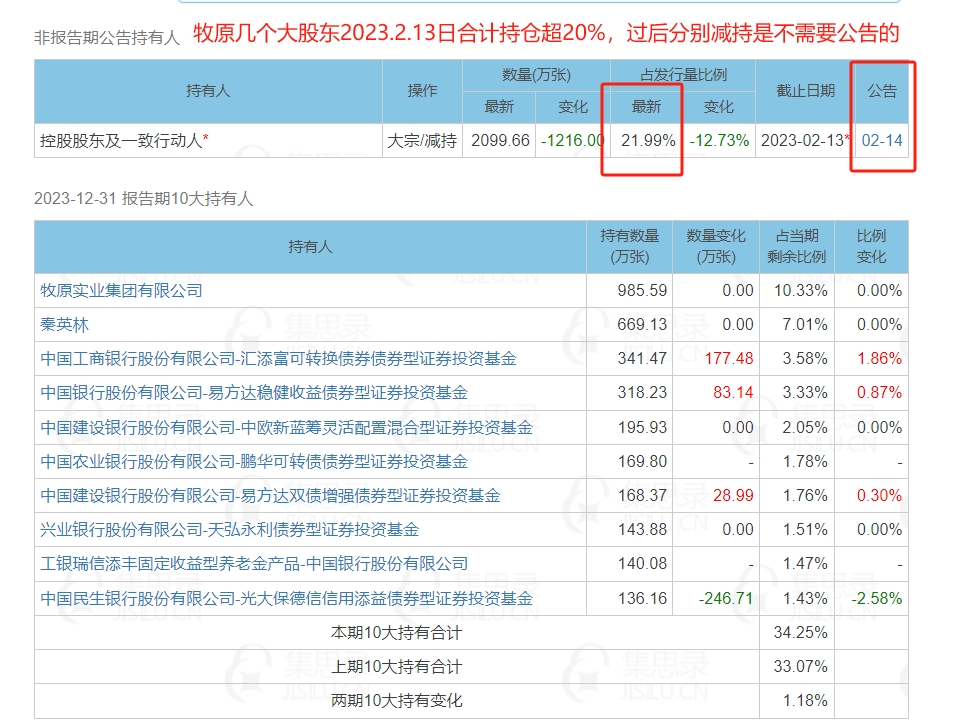The image size is (974, 722).
Task: Select the 669.13 holding quantity value
Action: 642,325
